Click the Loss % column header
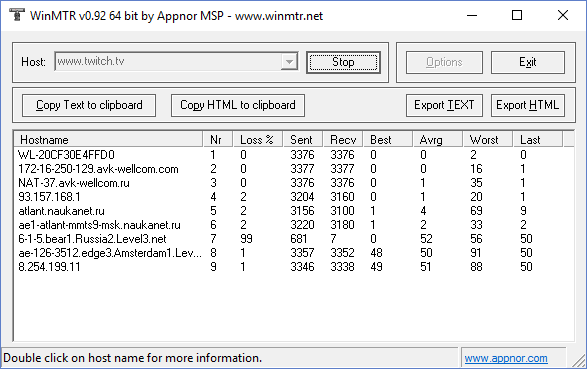Image resolution: width=587 pixels, height=369 pixels. point(258,140)
